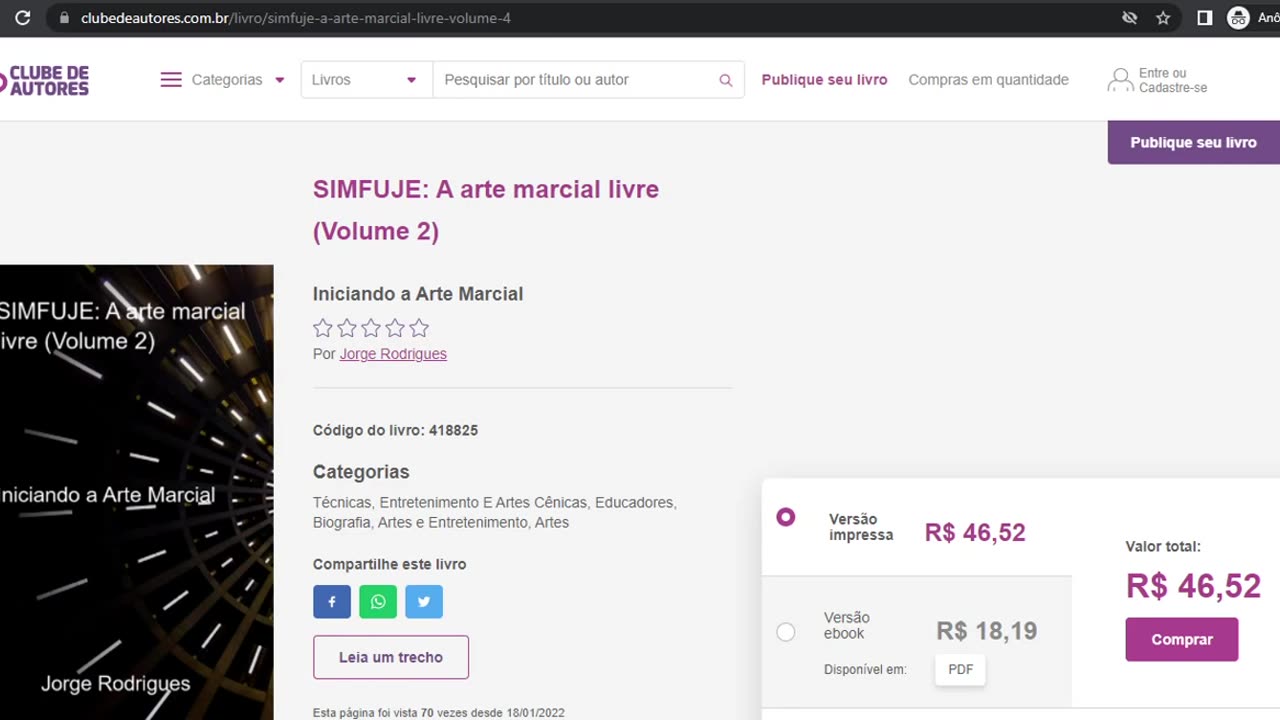
Task: Click Entre ou Cadastre-se
Action: [1173, 80]
